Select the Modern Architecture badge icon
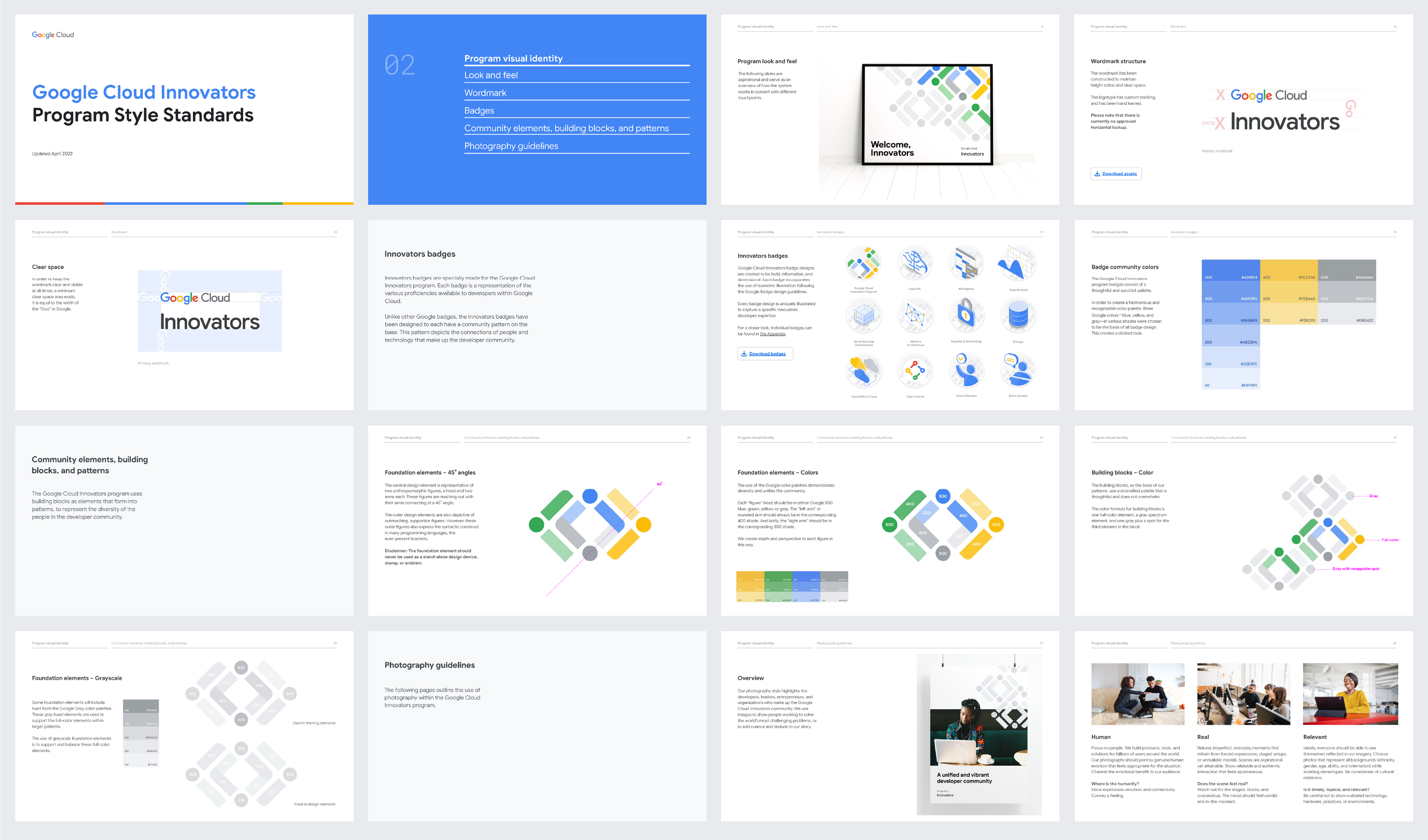The image size is (1428, 840). pos(914,315)
